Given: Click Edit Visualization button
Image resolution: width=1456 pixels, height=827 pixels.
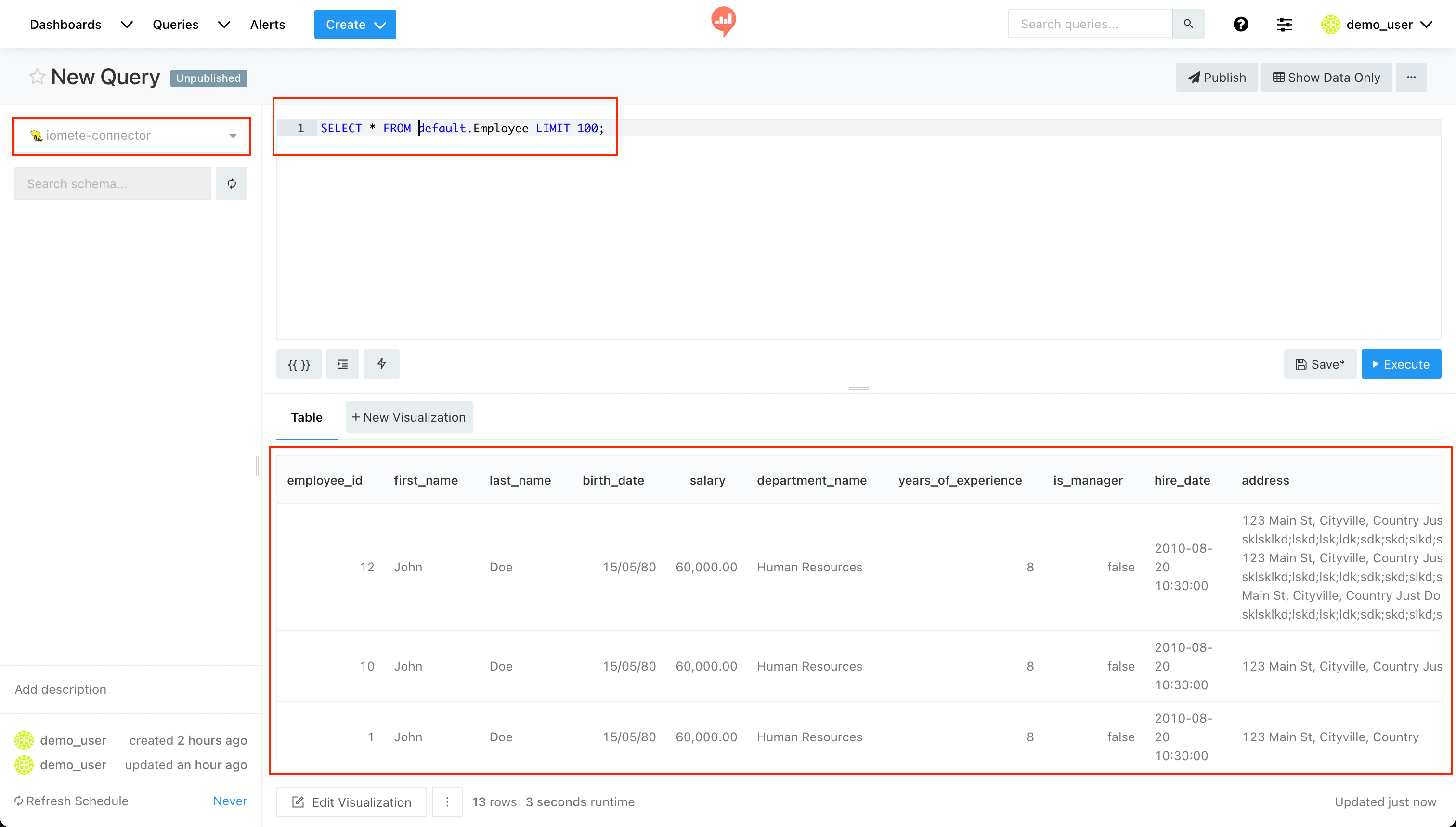Looking at the screenshot, I should coord(351,801).
